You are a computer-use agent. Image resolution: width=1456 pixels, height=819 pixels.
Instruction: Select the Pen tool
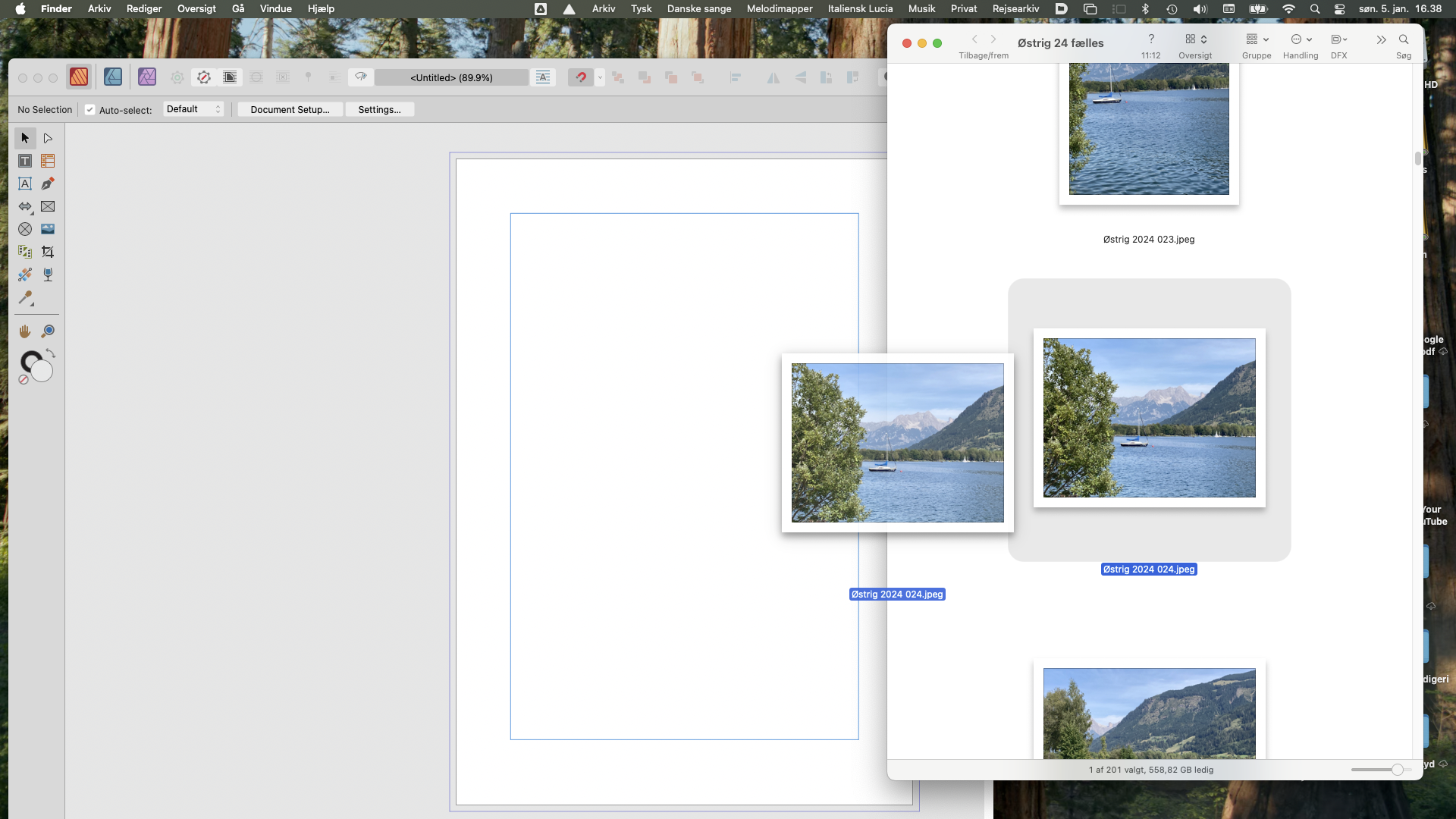(x=48, y=184)
